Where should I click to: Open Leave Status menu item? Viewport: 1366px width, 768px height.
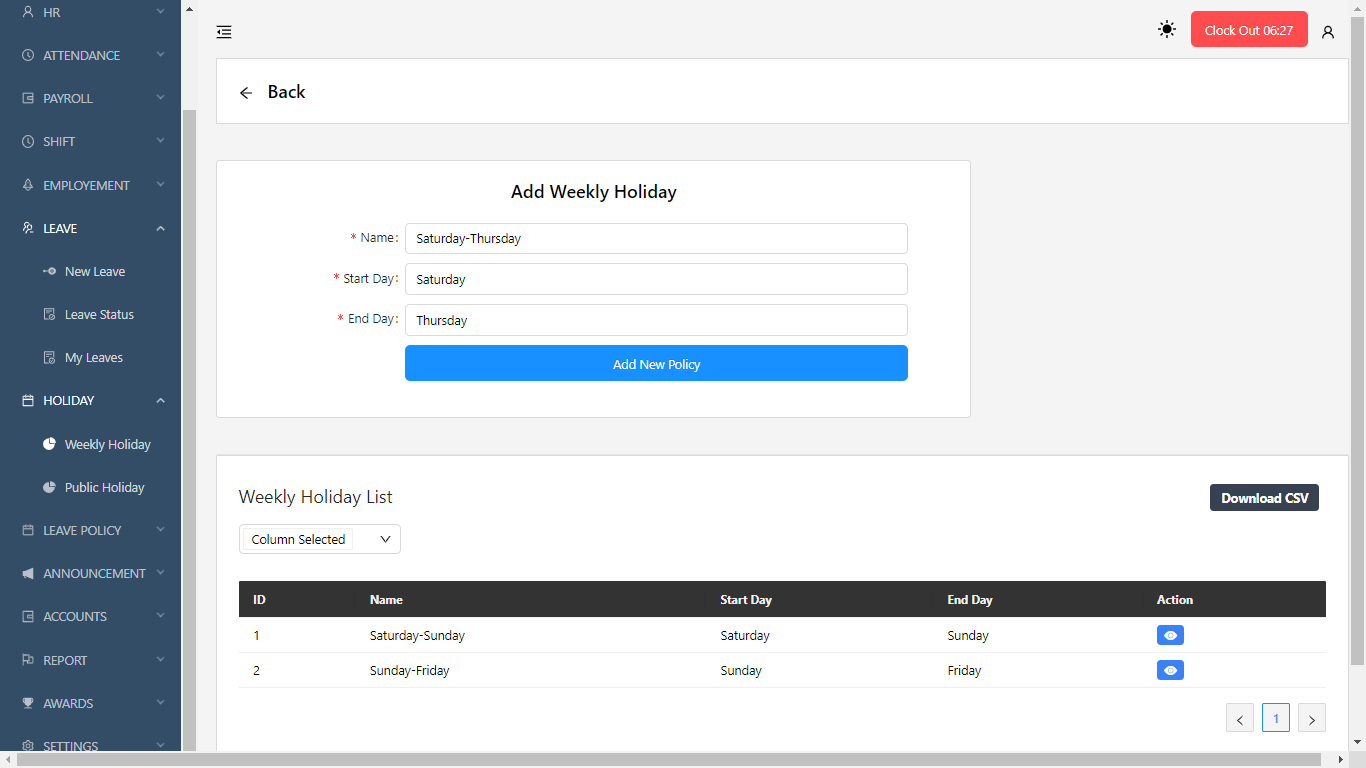tap(99, 315)
